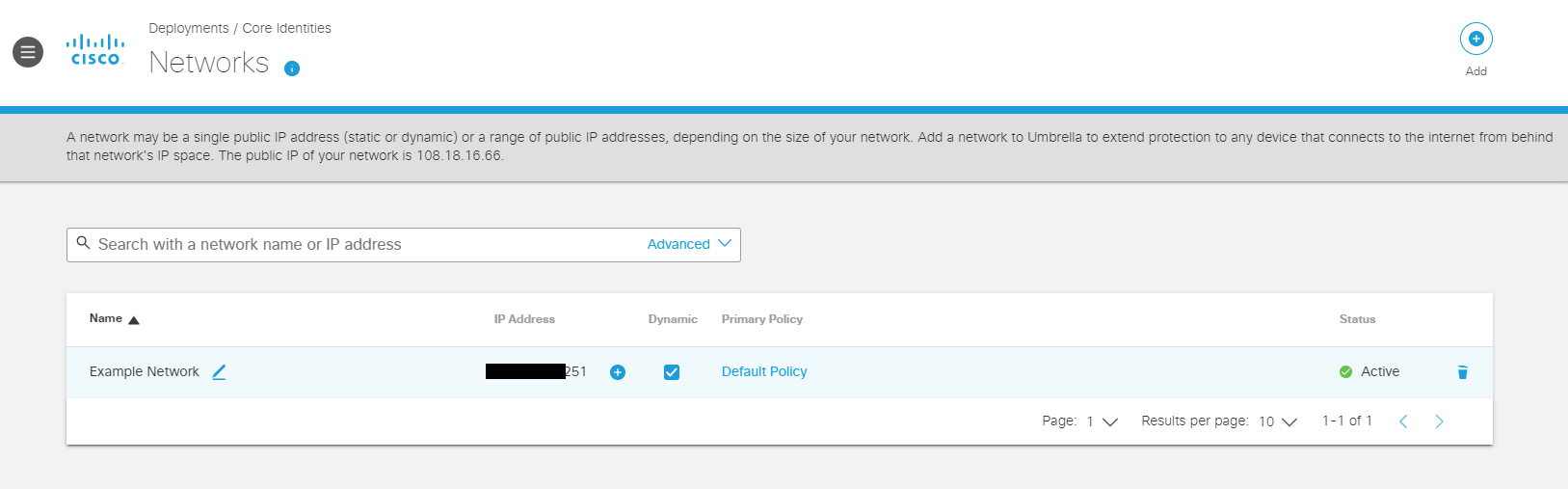Click the Core Identities breadcrumb
The height and width of the screenshot is (489, 1568).
coord(286,28)
